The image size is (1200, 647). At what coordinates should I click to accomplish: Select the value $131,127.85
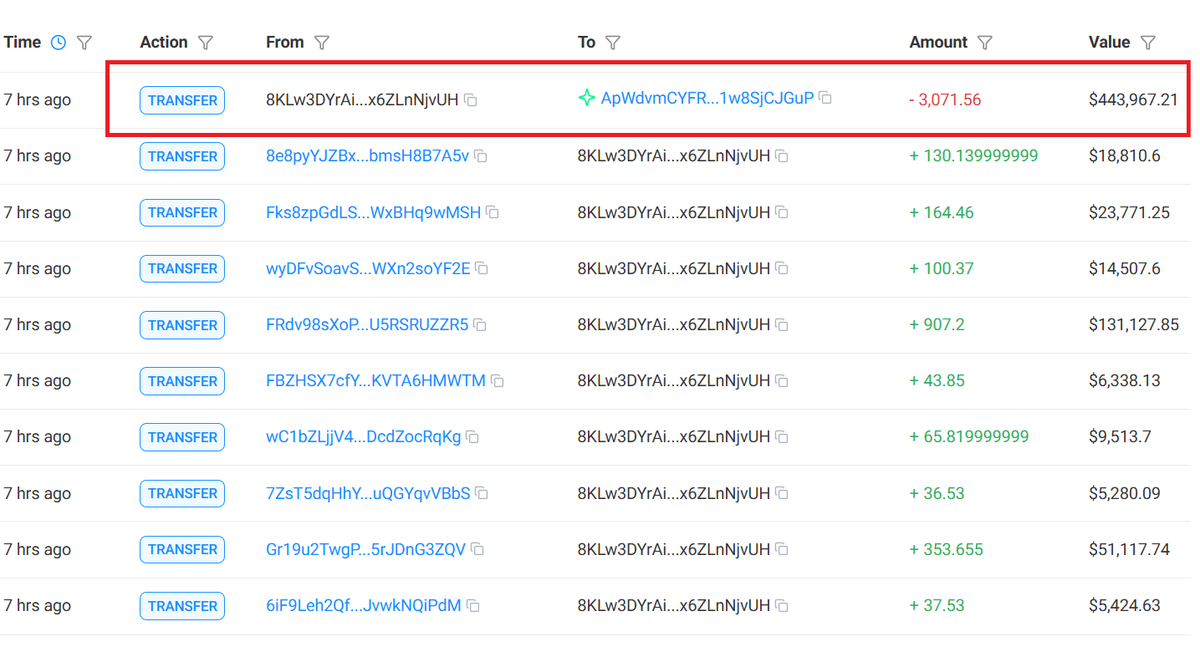[1133, 325]
